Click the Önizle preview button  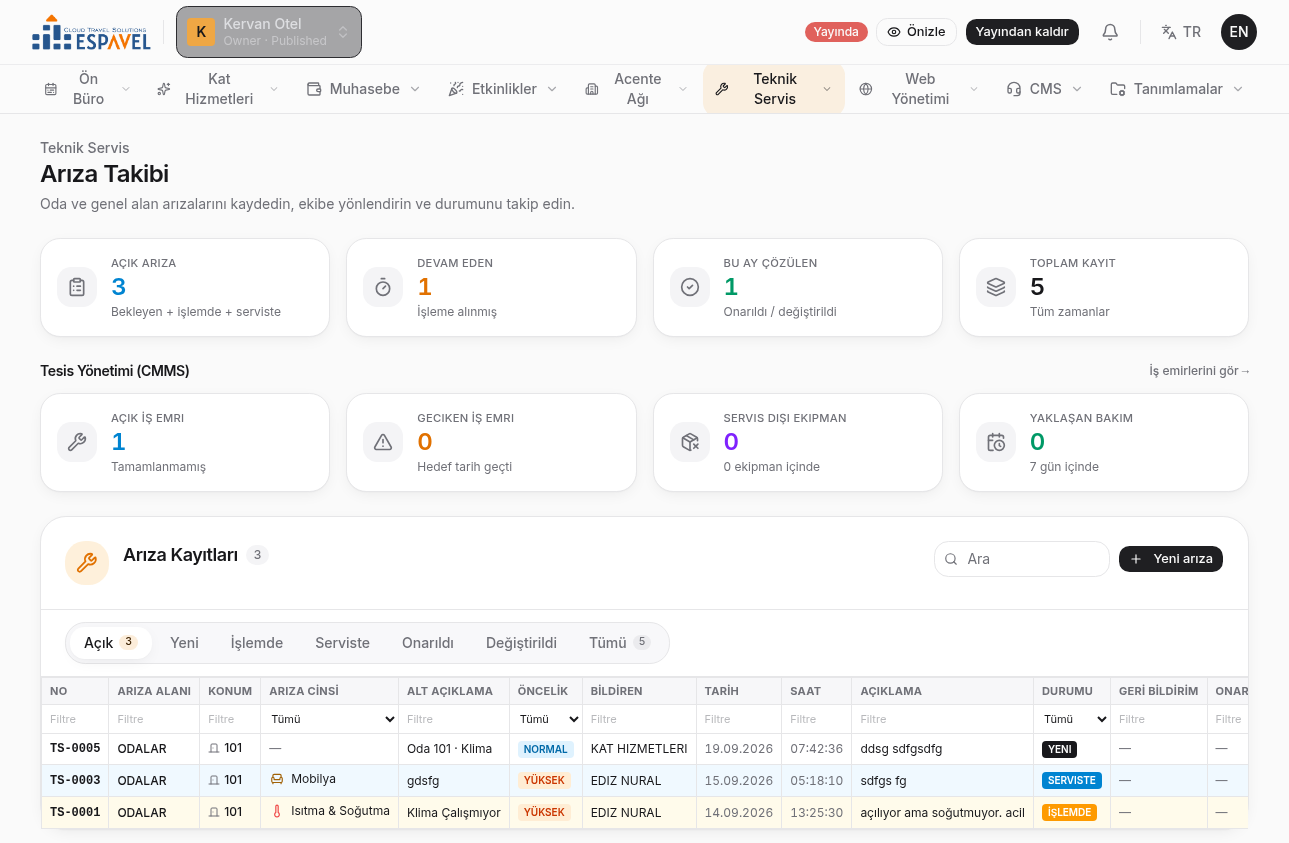tap(916, 32)
